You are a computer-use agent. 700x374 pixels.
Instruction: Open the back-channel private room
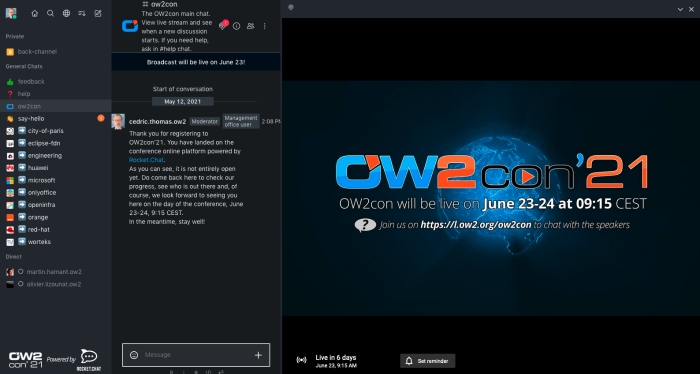[55, 52]
